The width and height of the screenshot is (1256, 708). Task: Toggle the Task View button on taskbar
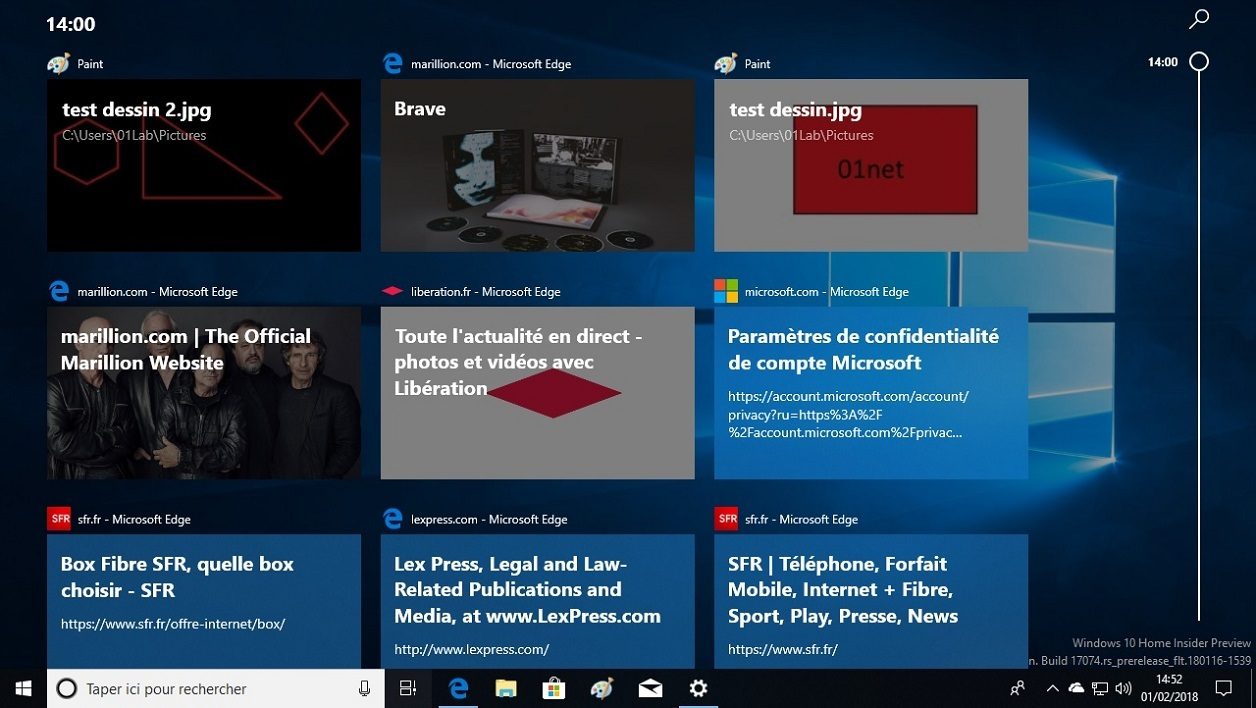click(408, 688)
